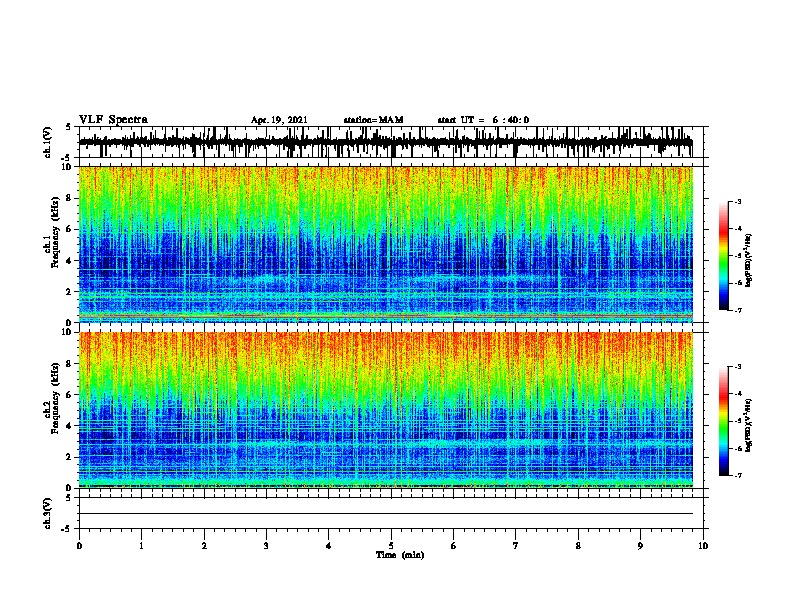Click the ch.1 colorbar log(PSD) unit label

pyautogui.click(x=749, y=260)
